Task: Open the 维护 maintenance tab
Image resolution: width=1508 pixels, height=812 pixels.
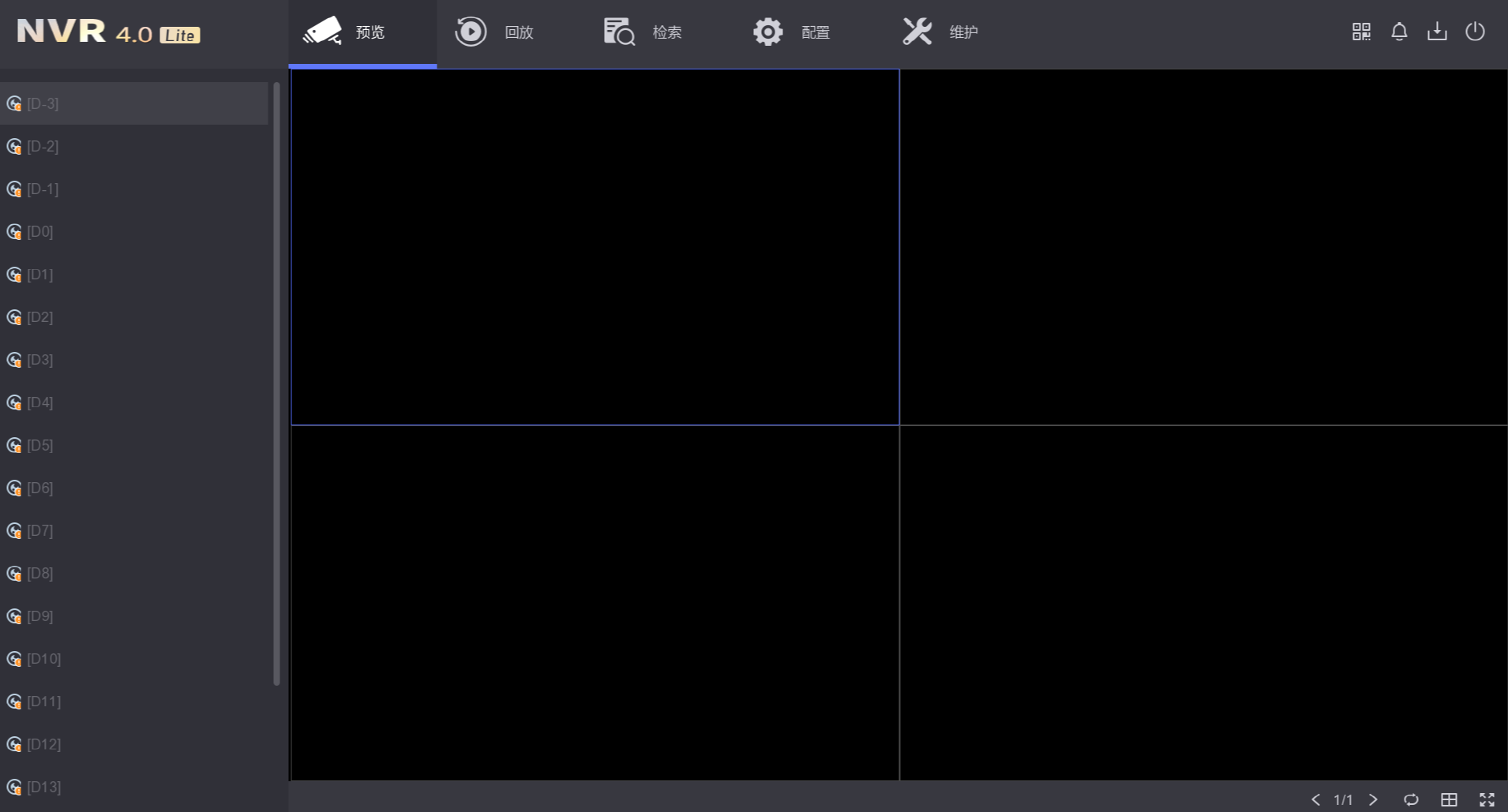Action: (x=940, y=32)
